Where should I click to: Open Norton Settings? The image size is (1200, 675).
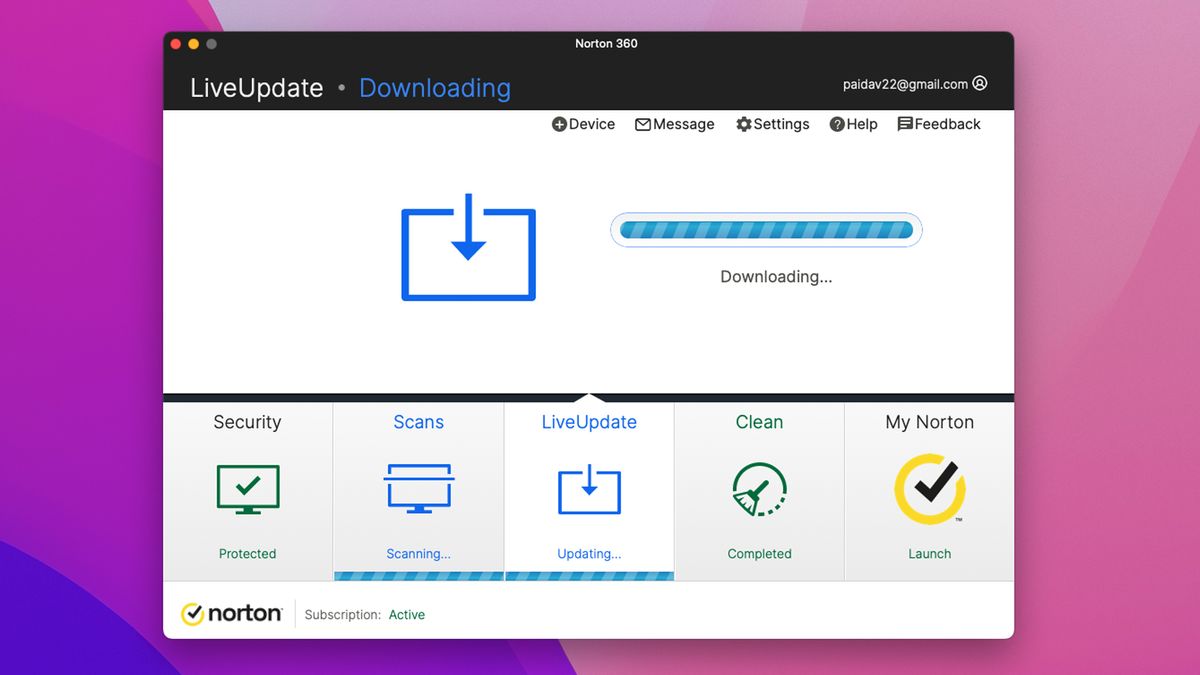[x=772, y=124]
